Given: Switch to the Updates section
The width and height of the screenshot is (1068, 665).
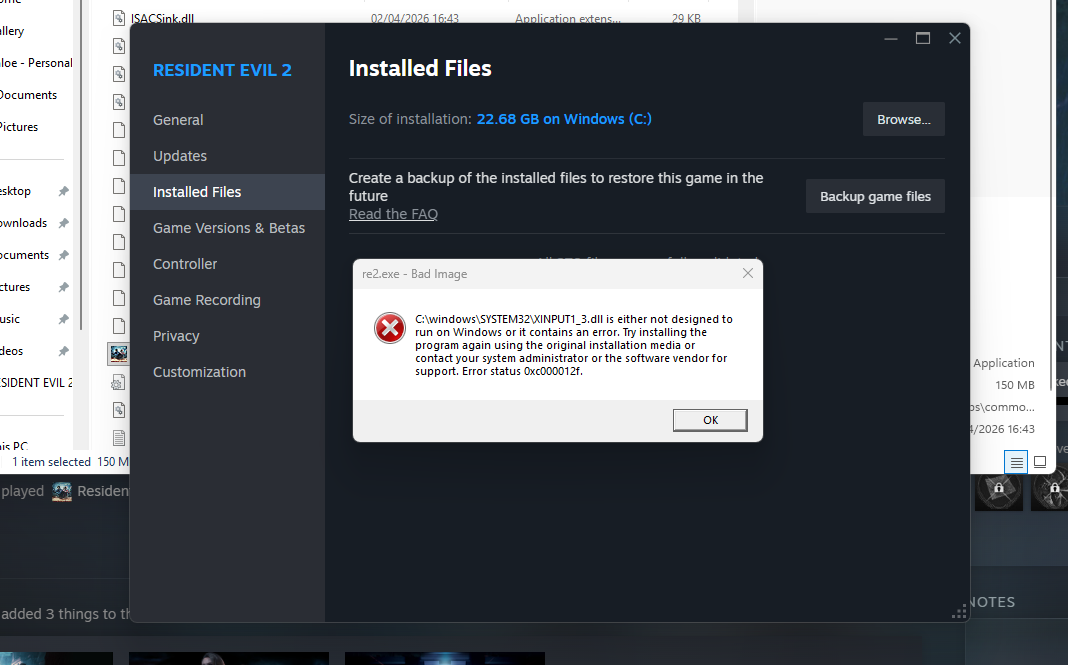Looking at the screenshot, I should (x=180, y=156).
